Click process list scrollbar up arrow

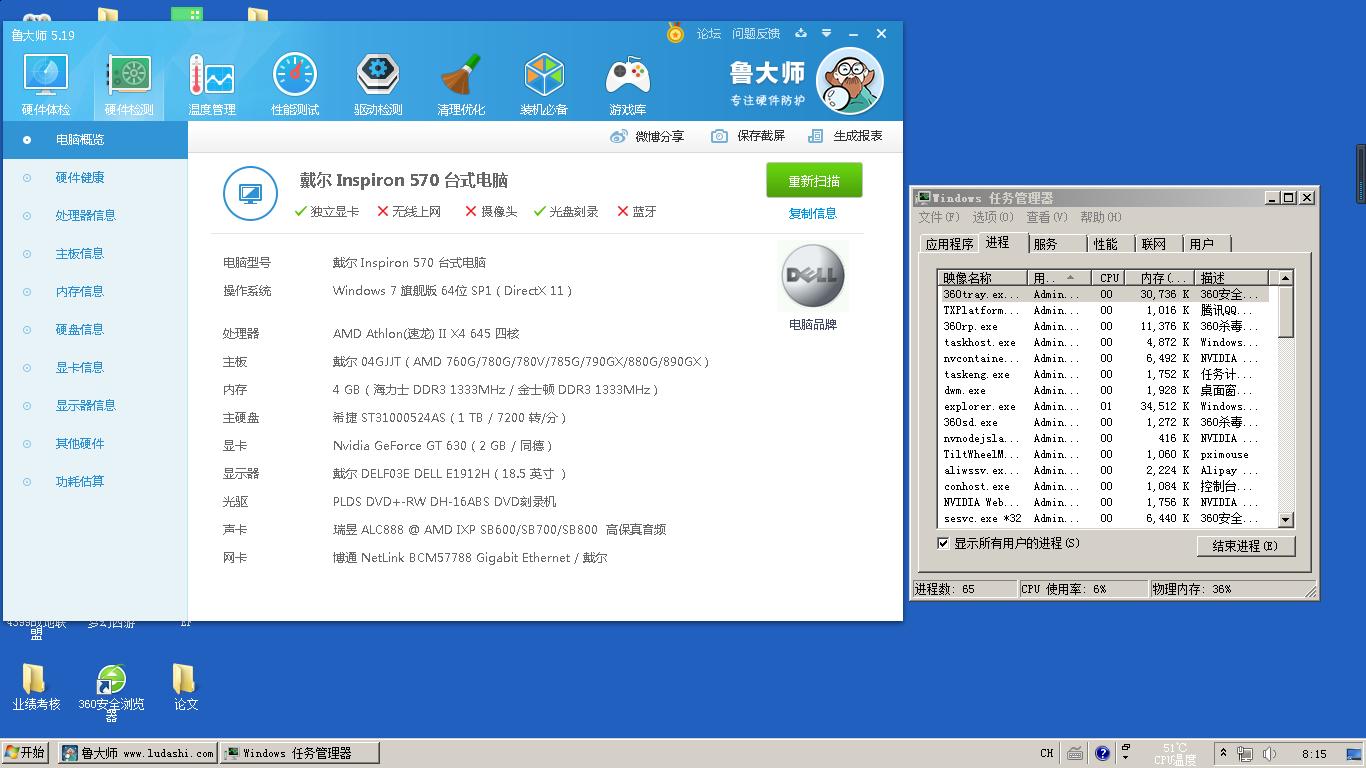click(1286, 278)
